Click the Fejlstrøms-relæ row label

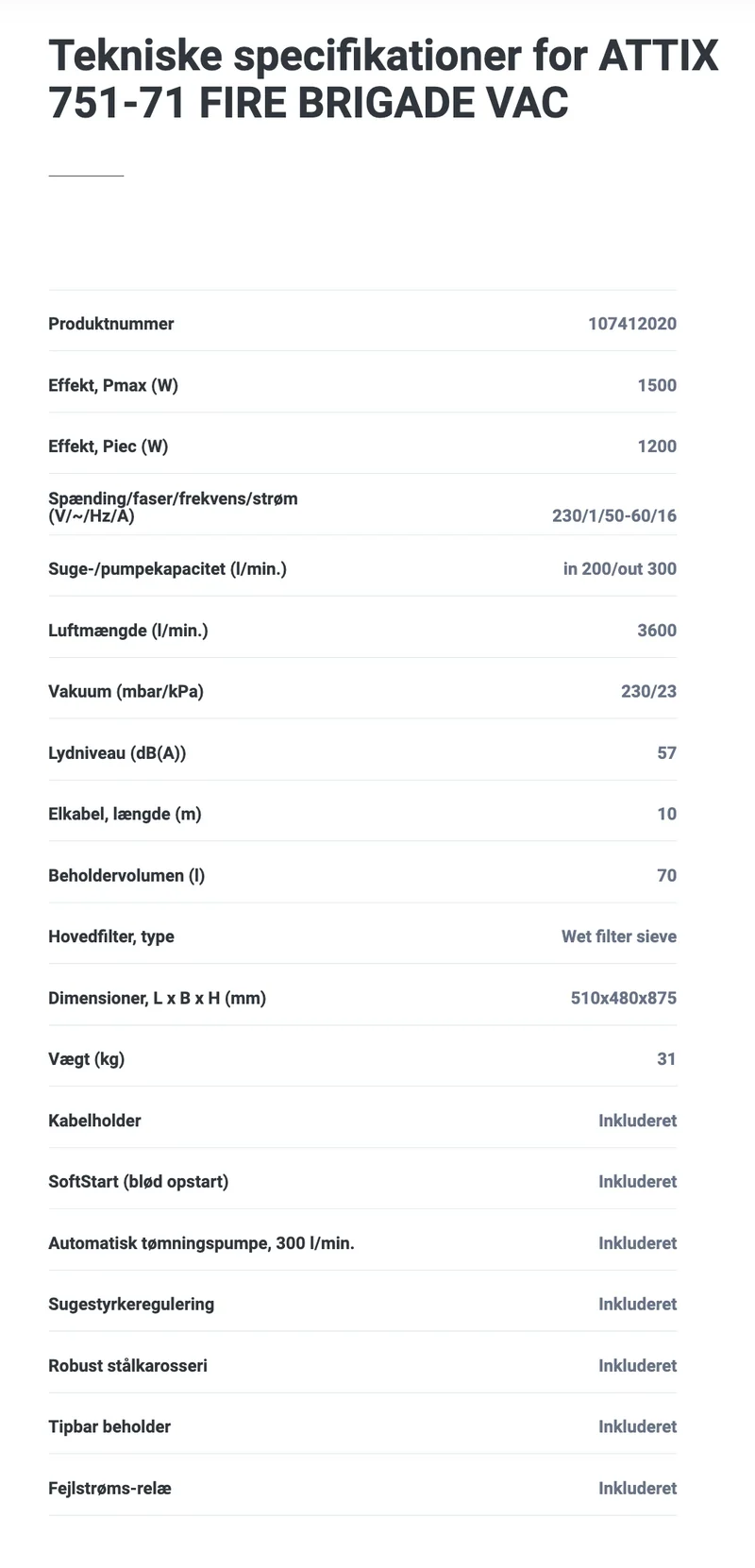click(x=109, y=1488)
